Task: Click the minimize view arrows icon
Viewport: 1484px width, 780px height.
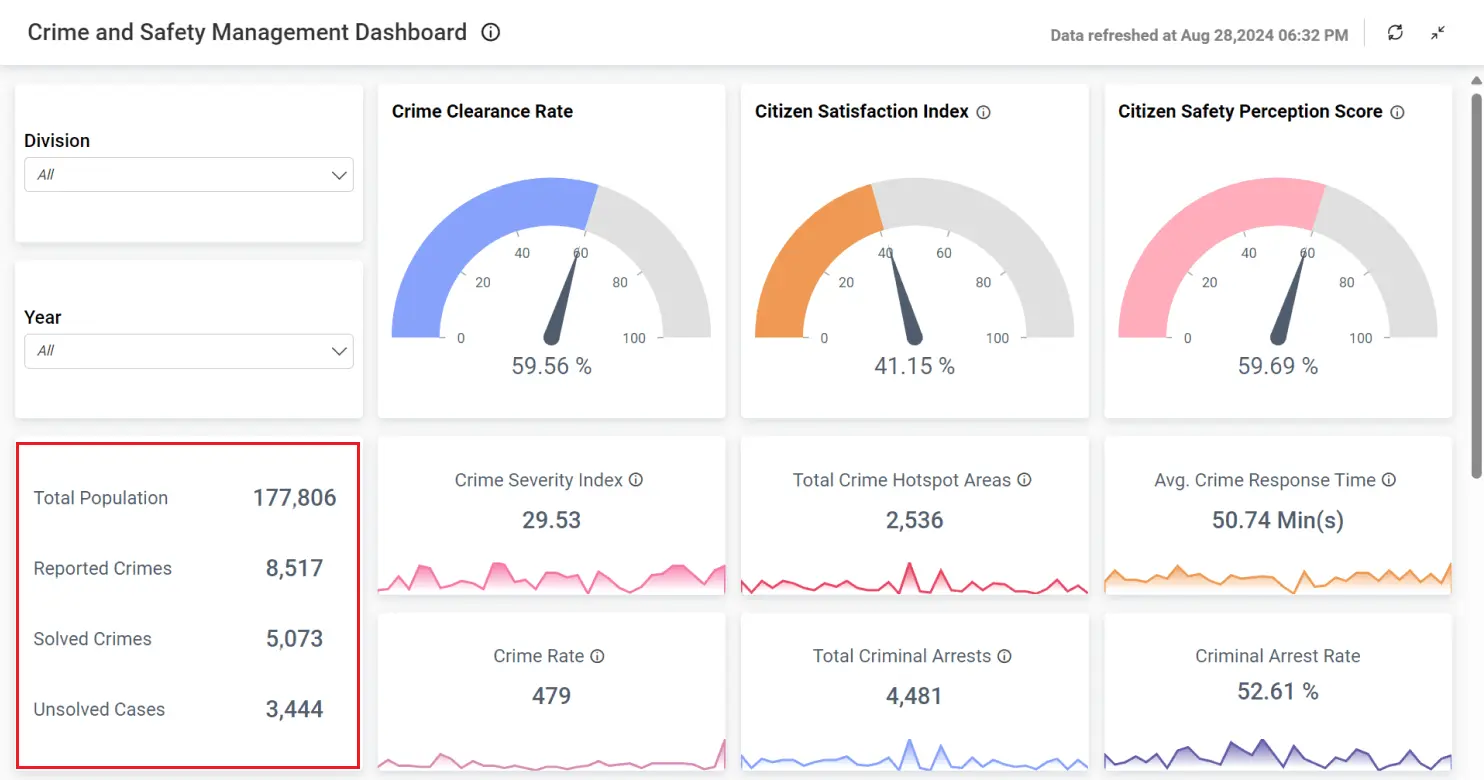Action: [x=1438, y=33]
